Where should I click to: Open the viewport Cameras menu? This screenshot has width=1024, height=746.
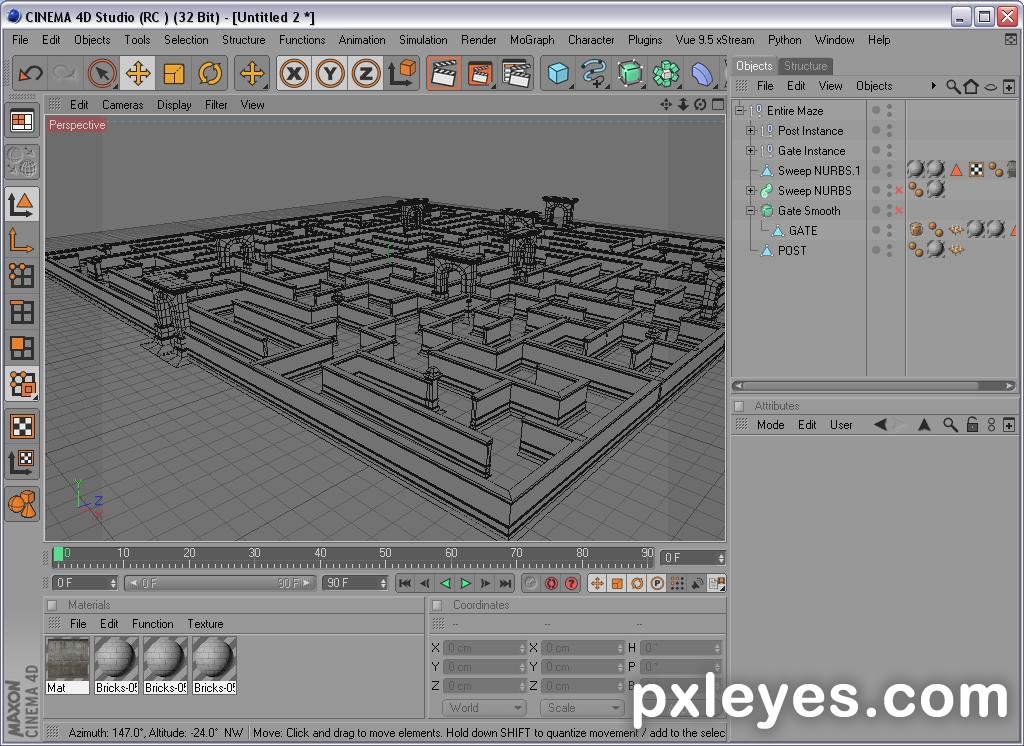[122, 105]
